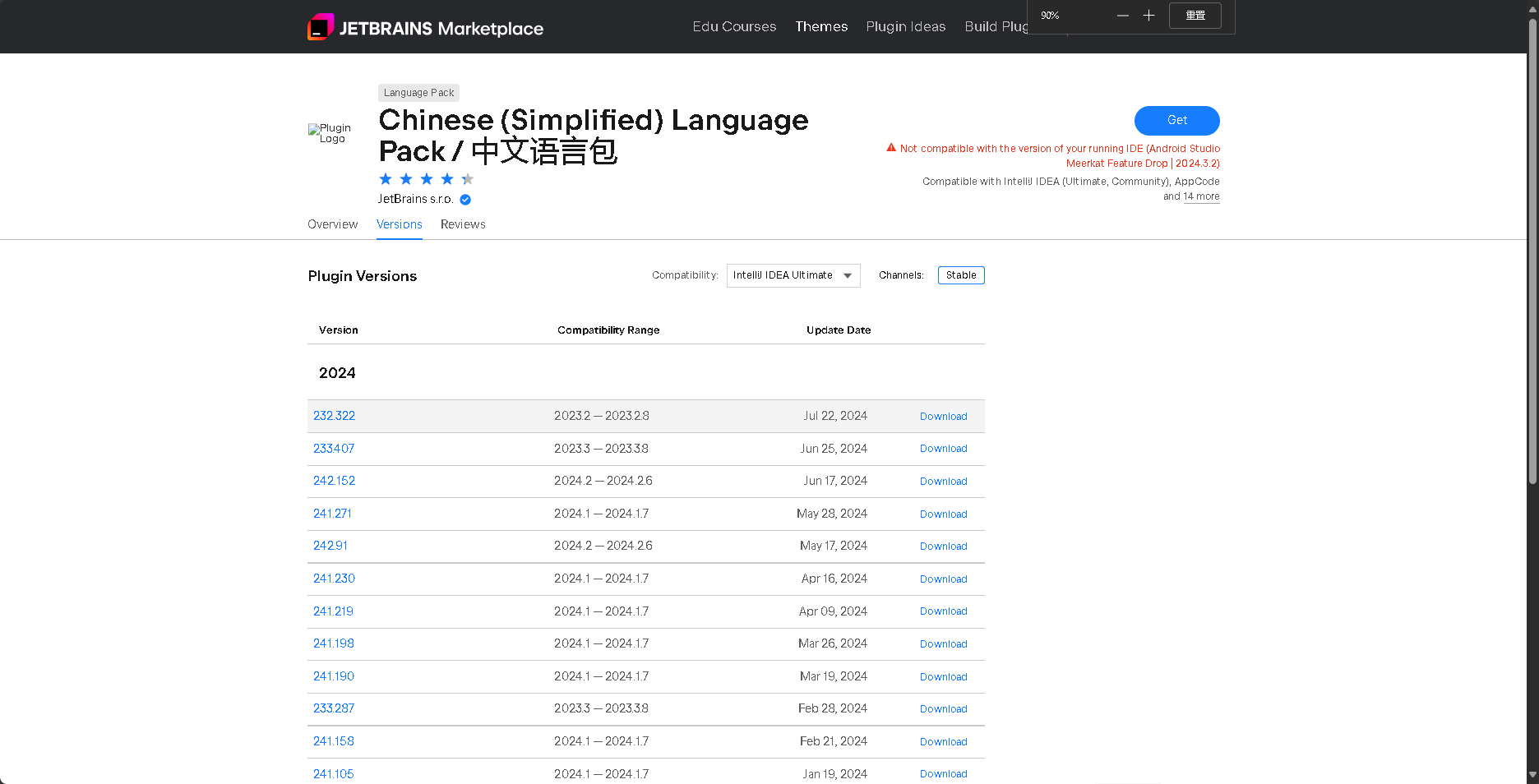Screen dimensions: 1539x784
Task: Open the IntelliJ IDEA Ultimate compatibility dropdown
Action: (793, 275)
